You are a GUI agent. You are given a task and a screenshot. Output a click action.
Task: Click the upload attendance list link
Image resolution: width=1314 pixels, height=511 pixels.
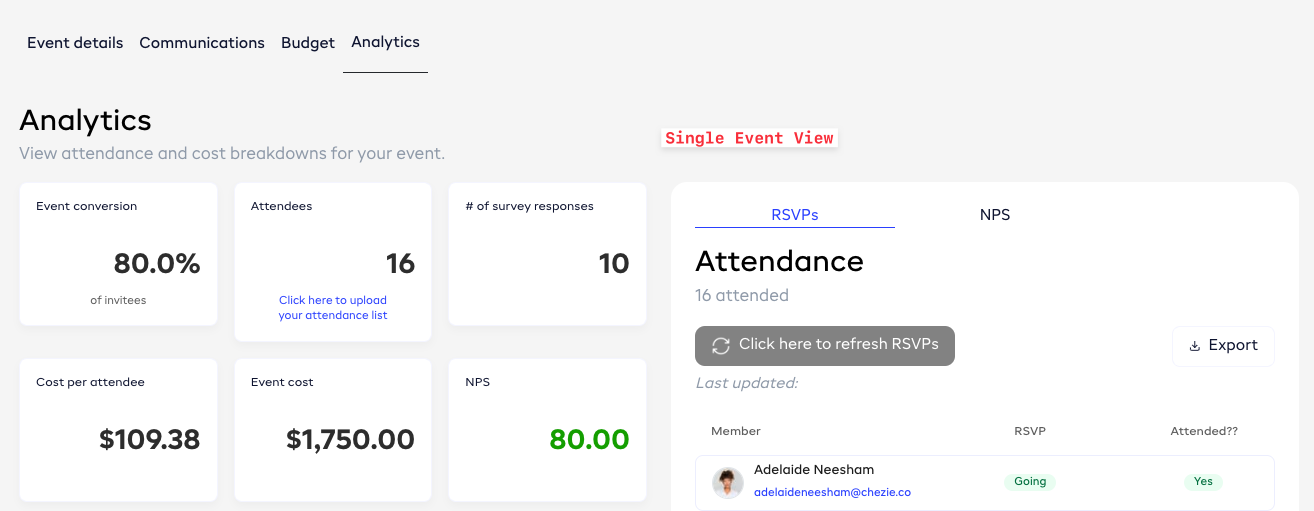[x=333, y=308]
